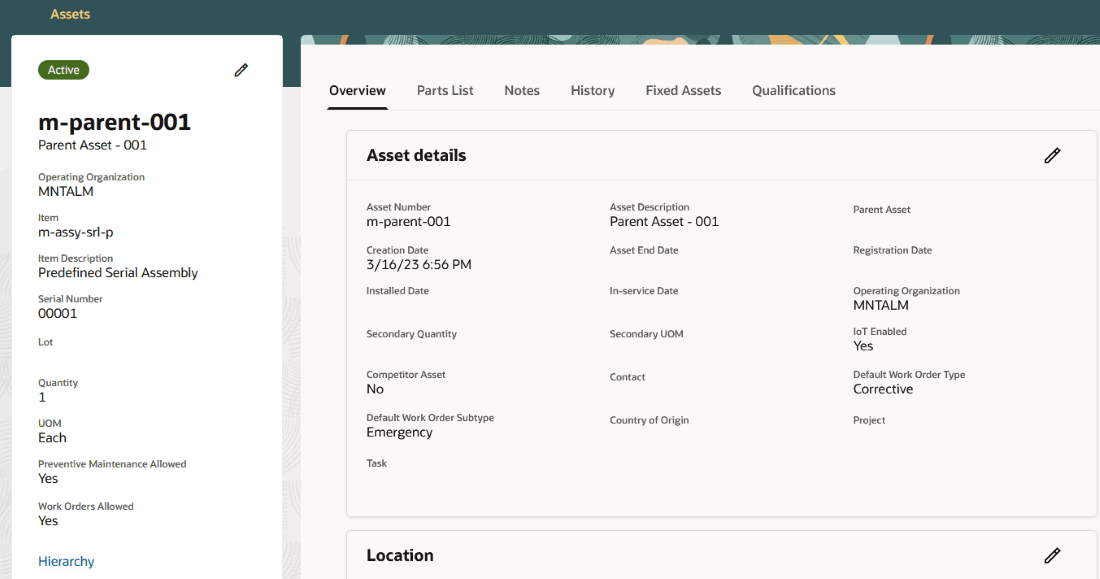Select the Overview tab
Screen dimensions: 1100x579
[x=357, y=90]
